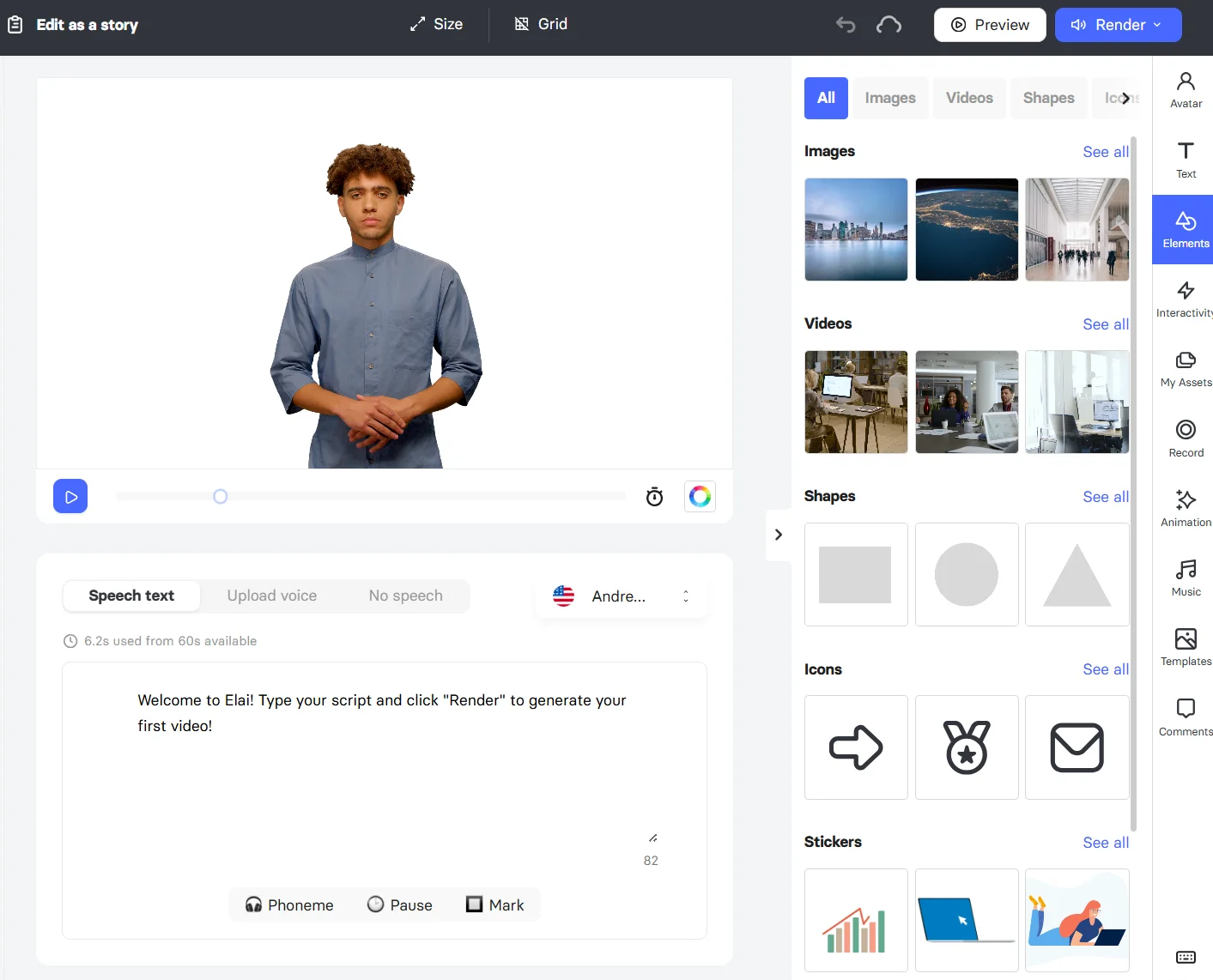Screen dimensions: 1213x980
Task: Switch to the Shapes tab
Action: [1048, 98]
